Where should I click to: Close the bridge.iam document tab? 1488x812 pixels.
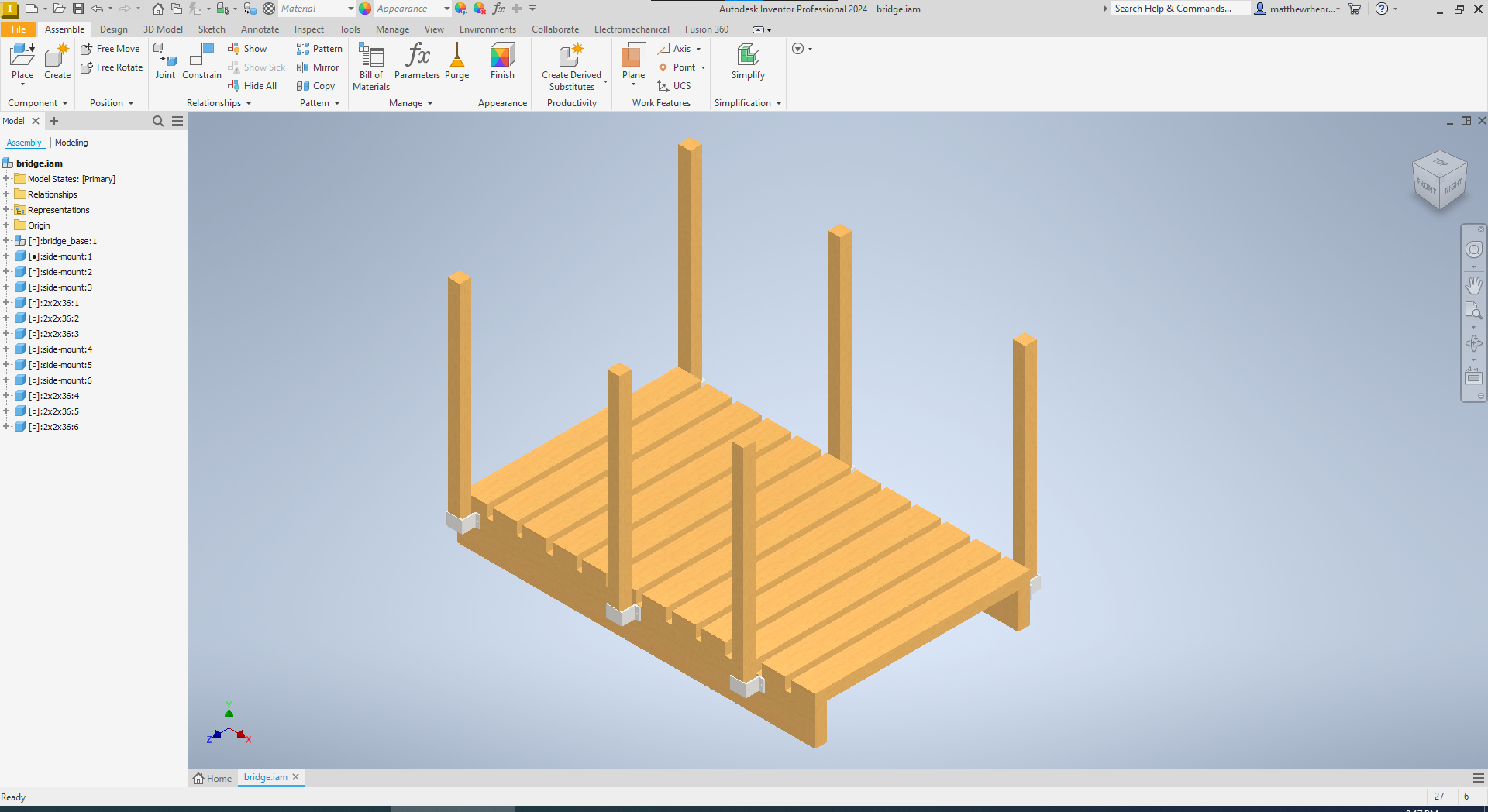[295, 777]
